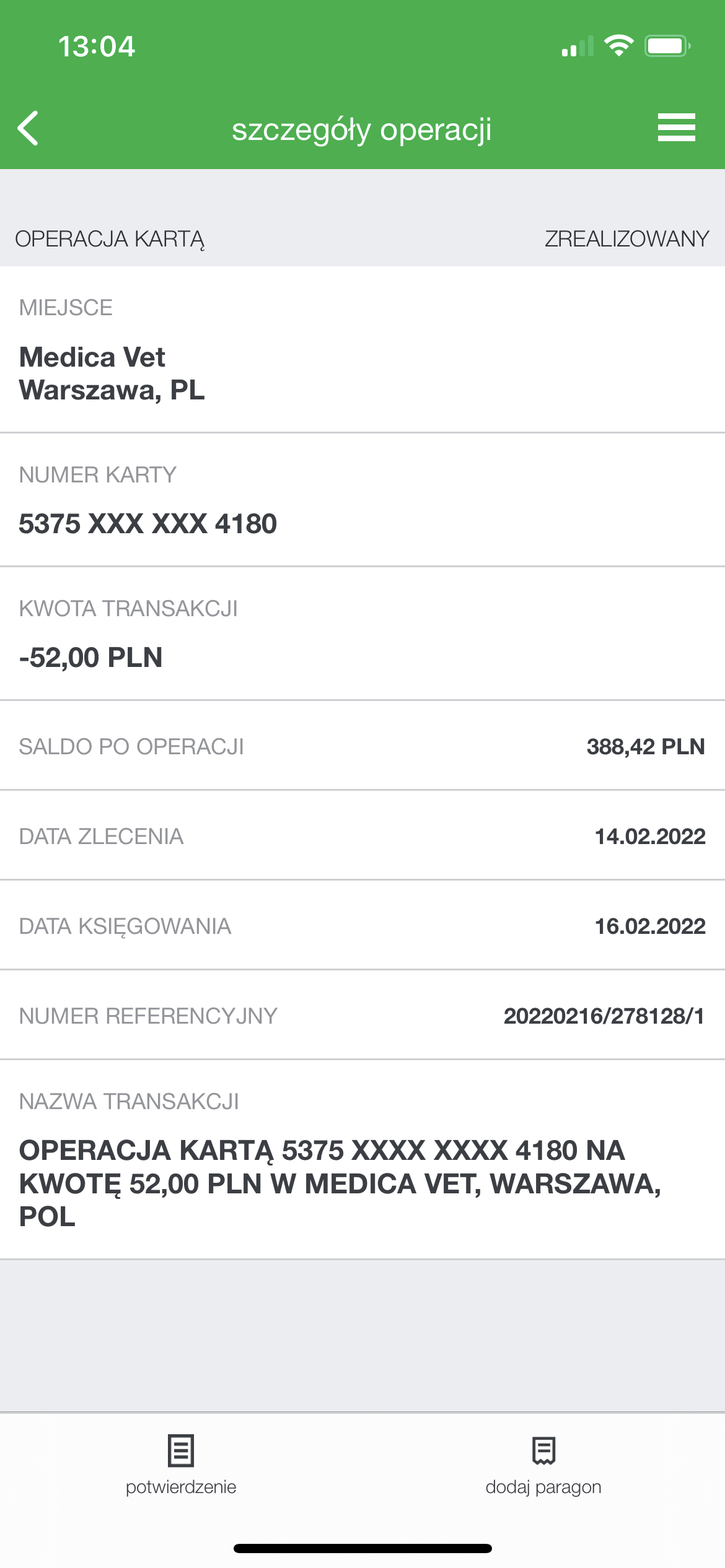Select the NAZWA TRANSAKCJI description text
Screen dimensions: 725x1568
[x=340, y=1183]
